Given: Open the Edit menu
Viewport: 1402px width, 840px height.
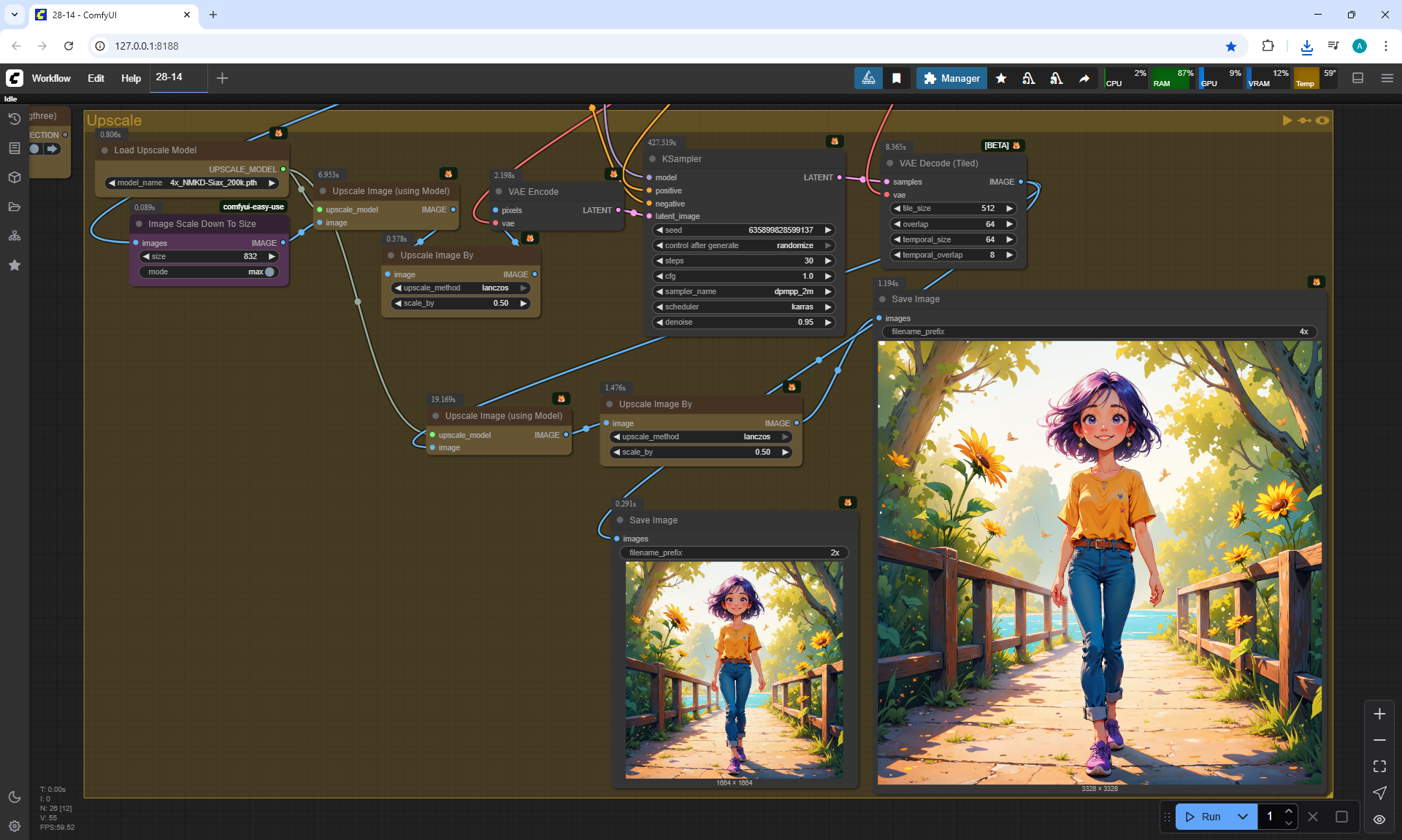Looking at the screenshot, I should click(x=96, y=78).
